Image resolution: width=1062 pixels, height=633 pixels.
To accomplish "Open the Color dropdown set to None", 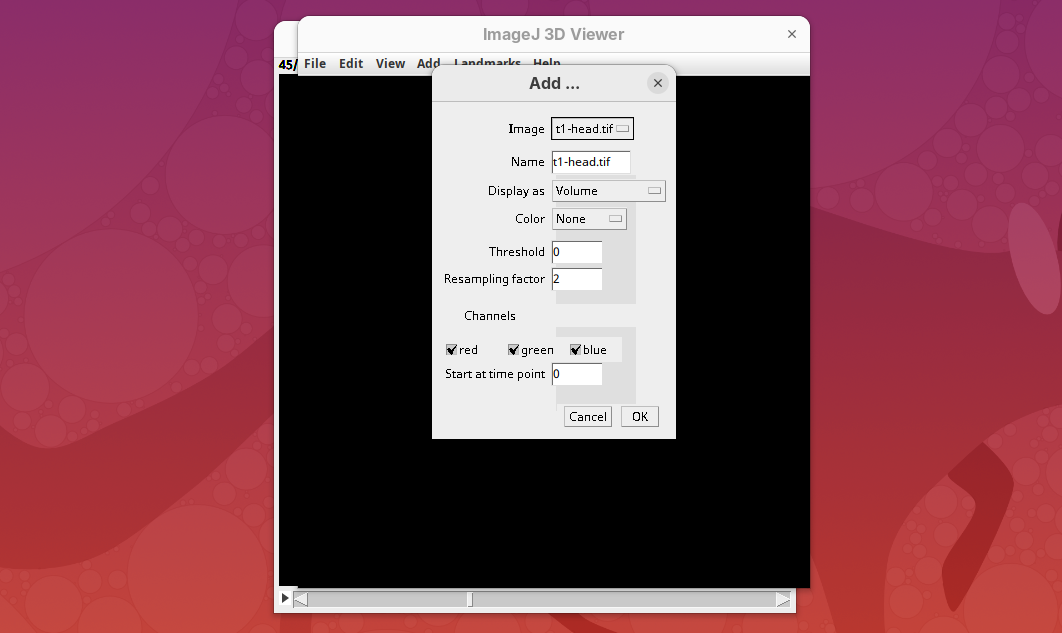I will tap(589, 219).
